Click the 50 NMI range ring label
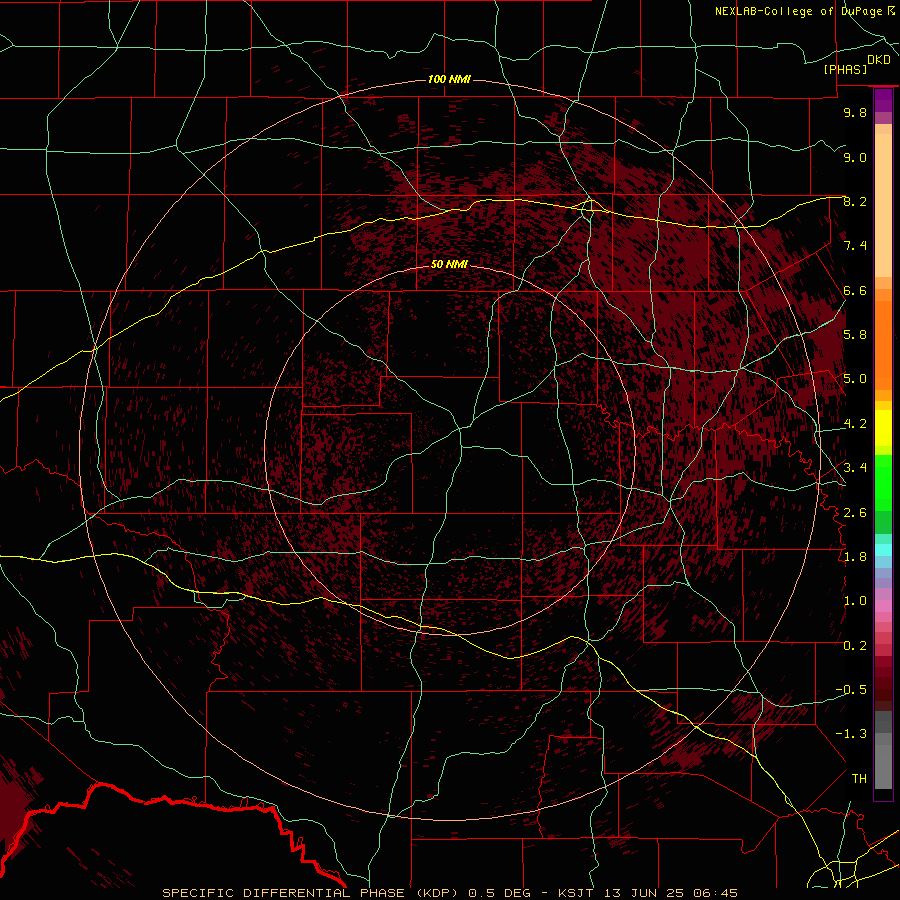900x900 pixels. click(449, 264)
